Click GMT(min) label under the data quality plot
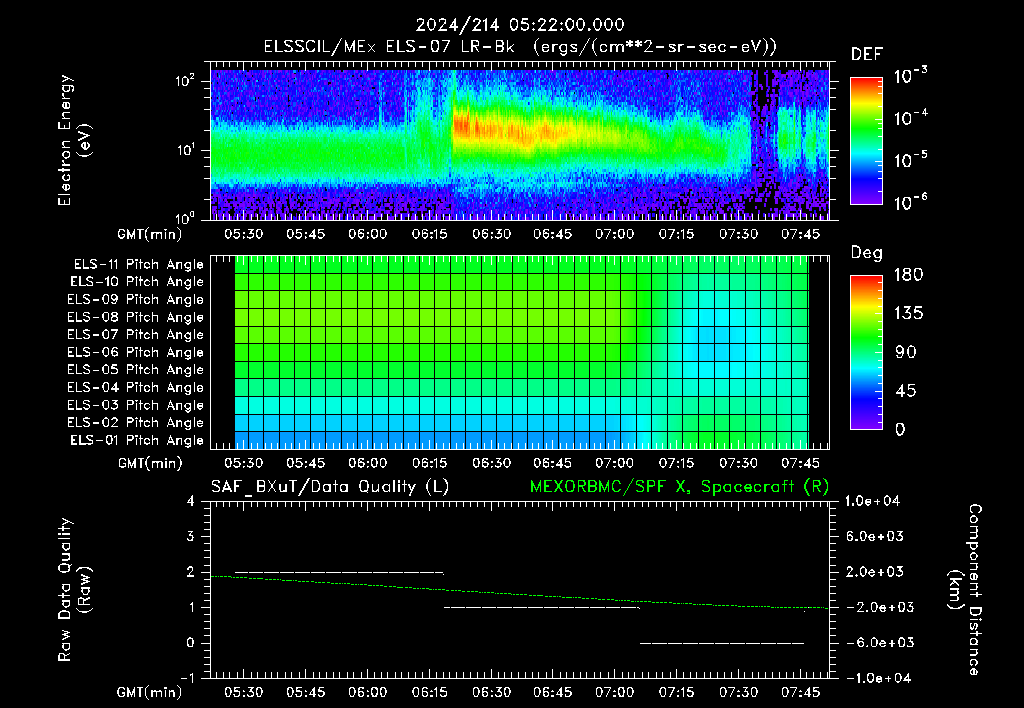Screen dimensions: 1024x708 [x=150, y=692]
